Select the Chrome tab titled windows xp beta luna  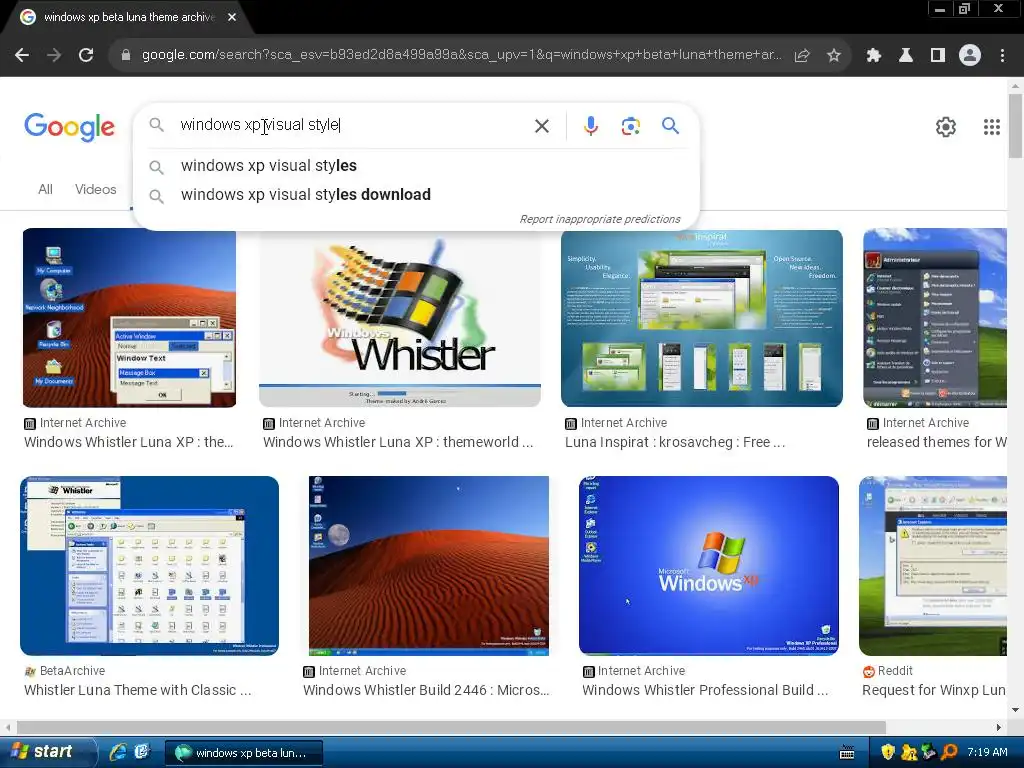pos(129,17)
